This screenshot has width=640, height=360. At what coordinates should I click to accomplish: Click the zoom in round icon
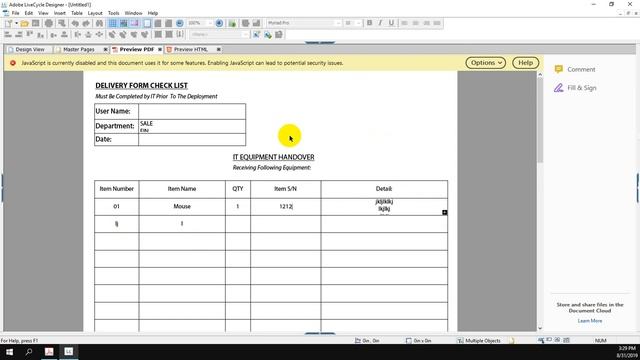click(x=219, y=23)
